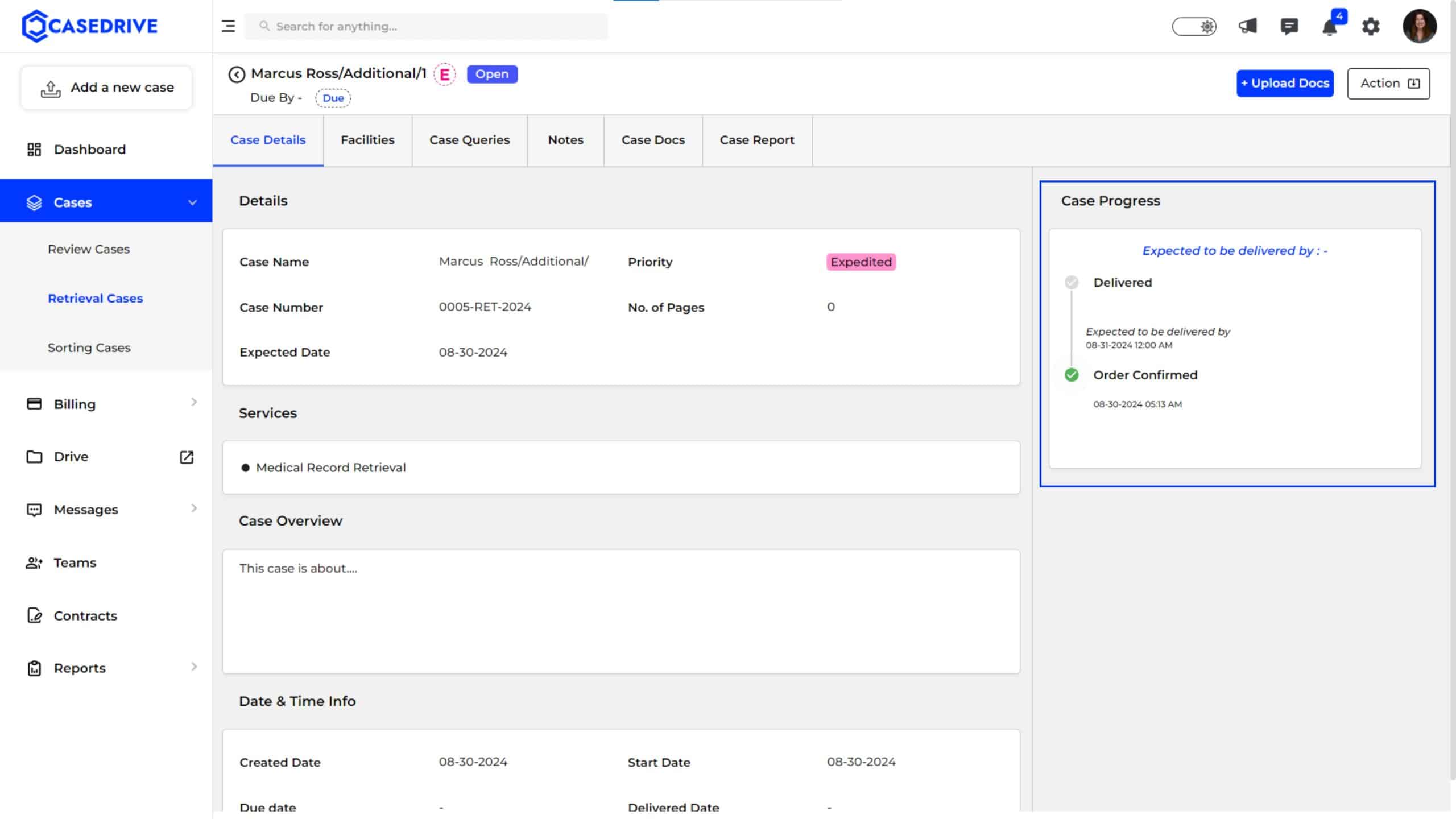
Task: Open the Case Report tab
Action: 757,140
